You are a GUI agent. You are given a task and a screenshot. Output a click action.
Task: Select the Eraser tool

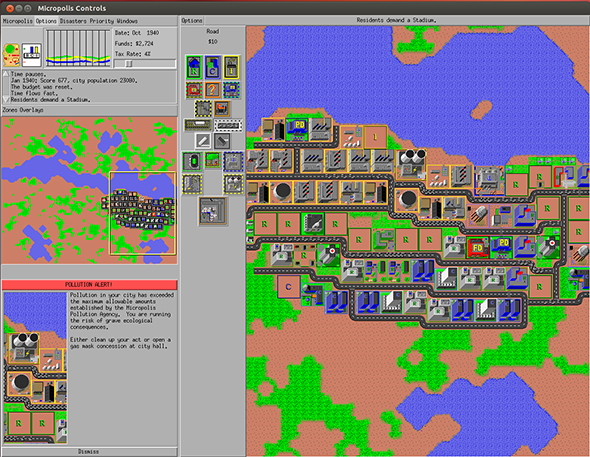(222, 141)
